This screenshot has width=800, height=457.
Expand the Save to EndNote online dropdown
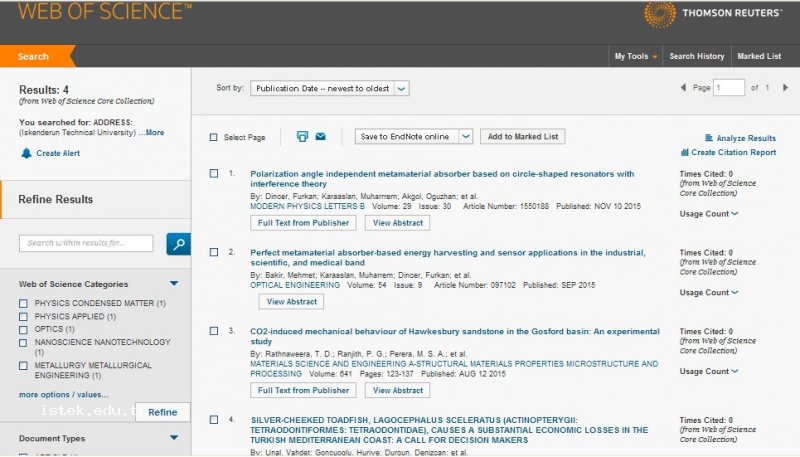point(466,136)
